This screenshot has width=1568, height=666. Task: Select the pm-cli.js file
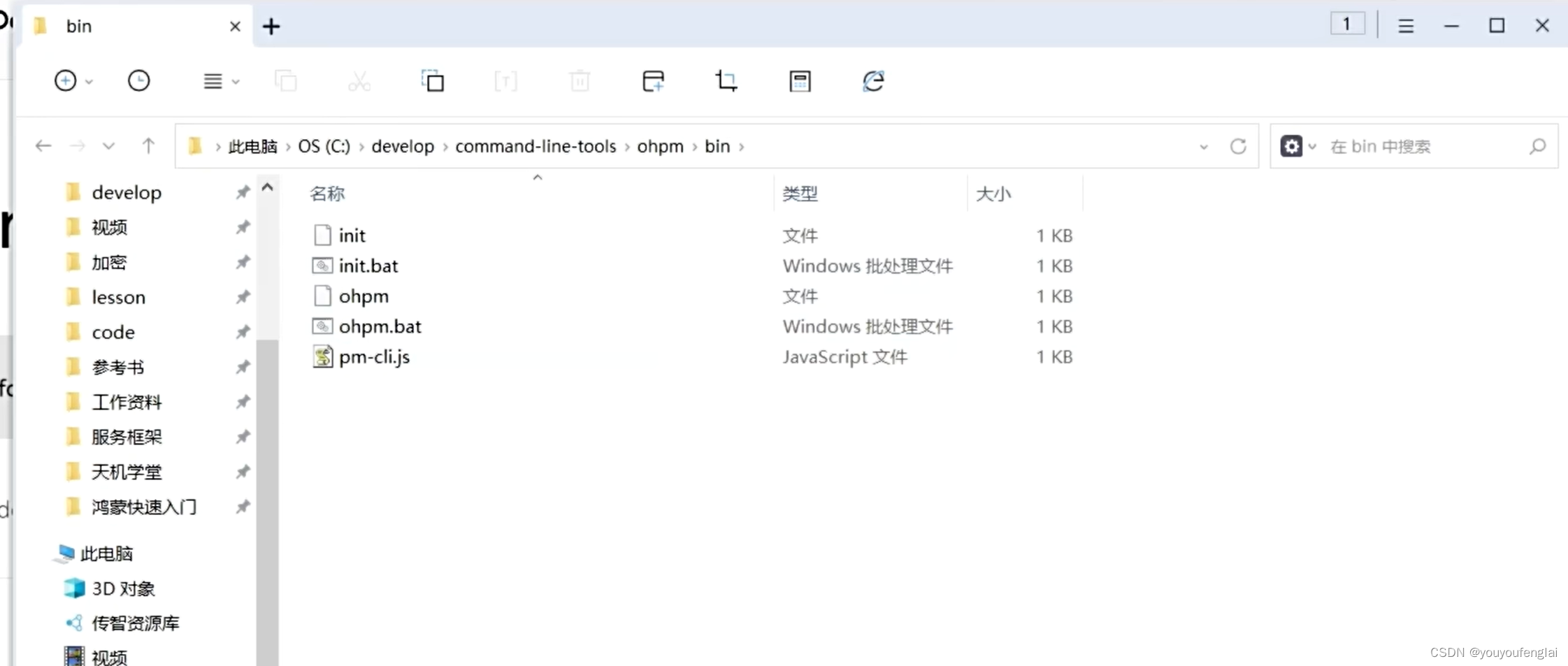pos(374,356)
